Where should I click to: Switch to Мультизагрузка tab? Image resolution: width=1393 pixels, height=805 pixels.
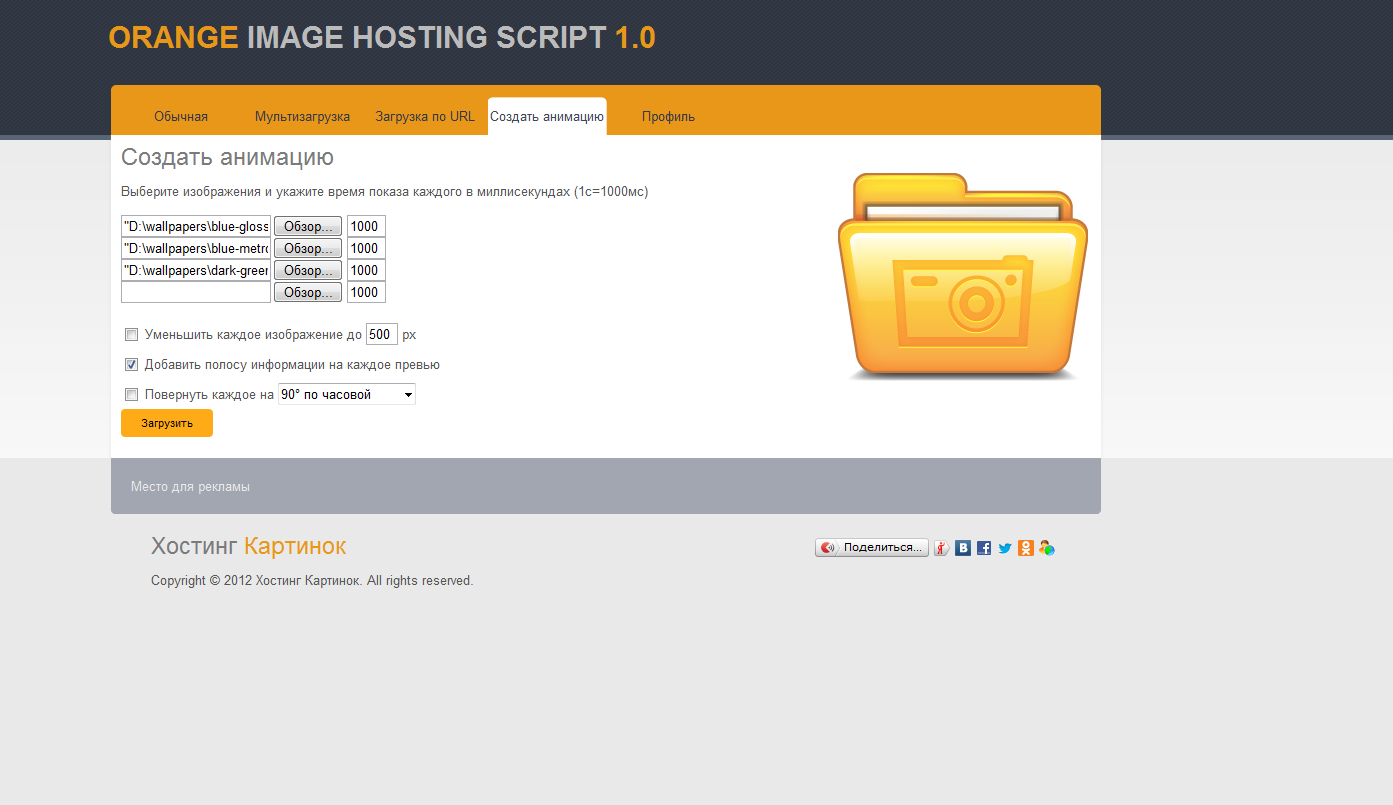(x=302, y=117)
